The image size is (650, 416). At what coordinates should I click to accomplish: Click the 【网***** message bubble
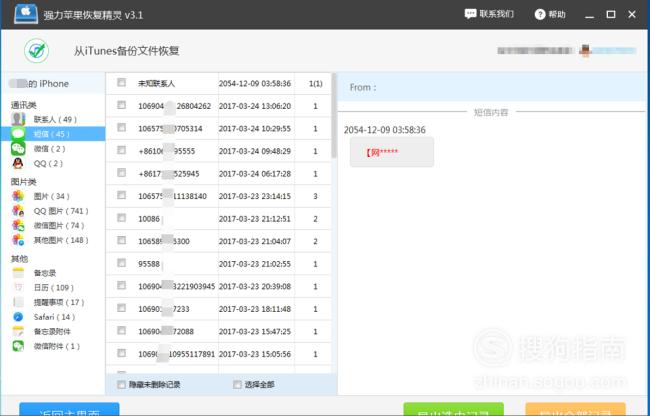click(x=392, y=152)
